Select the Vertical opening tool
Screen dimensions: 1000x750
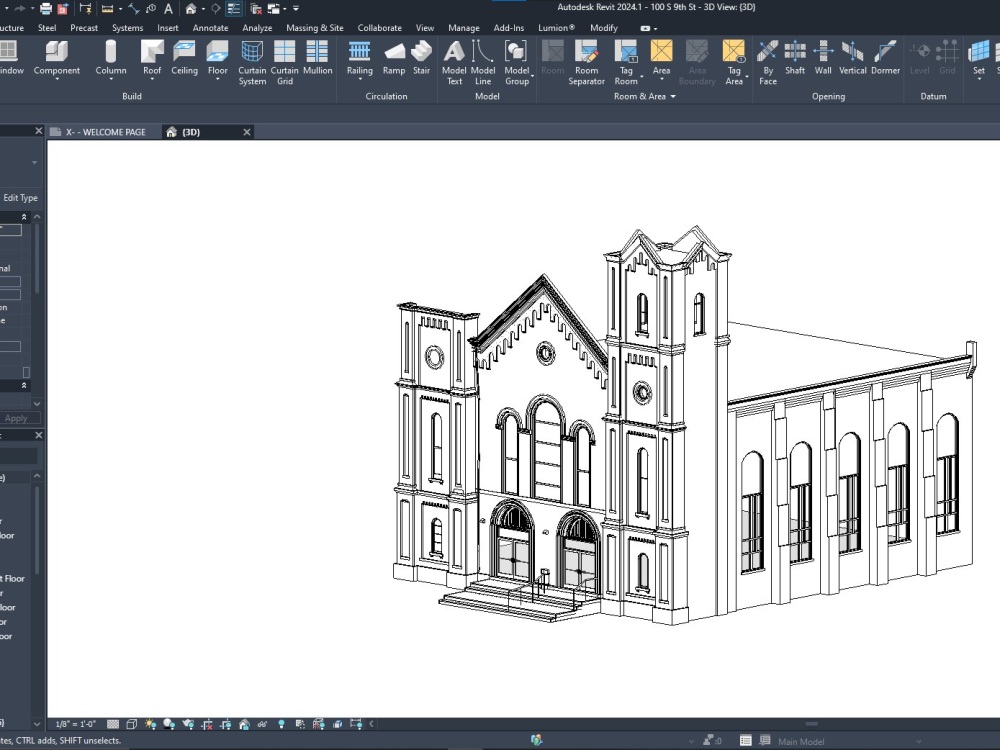852,57
